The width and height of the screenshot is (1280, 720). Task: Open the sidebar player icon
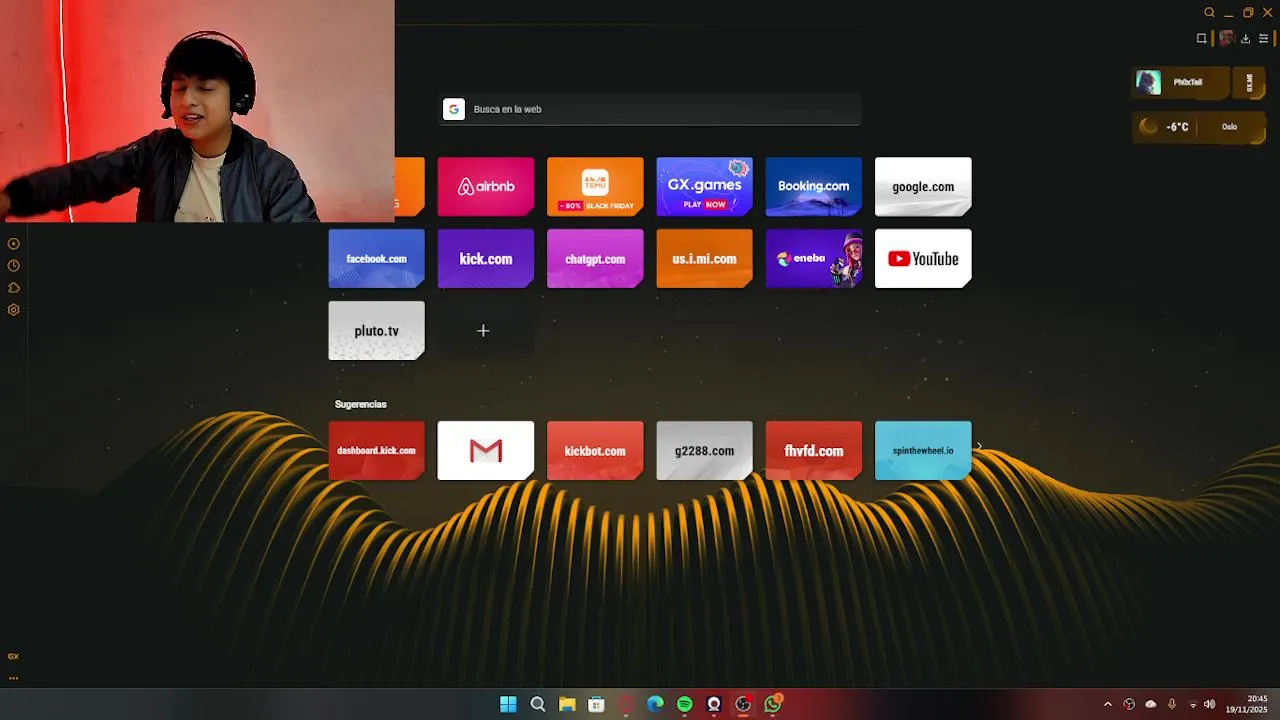(13, 244)
